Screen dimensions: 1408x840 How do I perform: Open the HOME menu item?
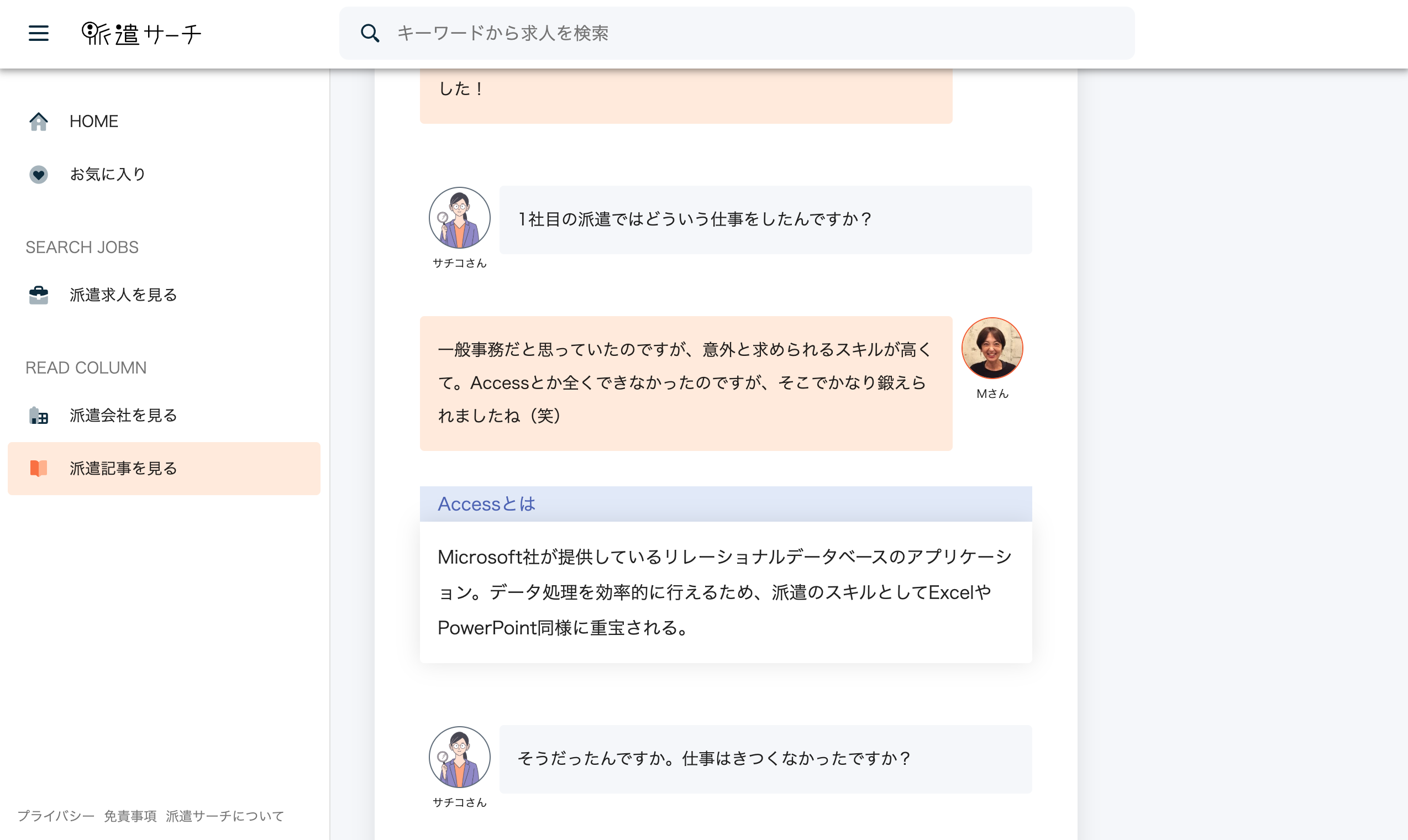click(94, 122)
